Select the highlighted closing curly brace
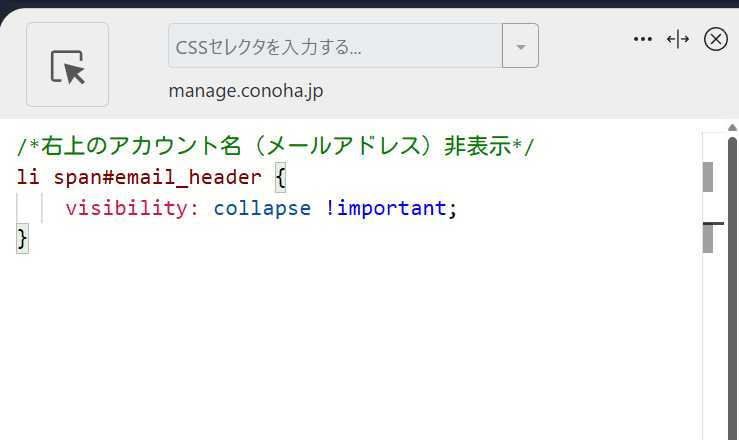The width and height of the screenshot is (739, 440). (22, 238)
